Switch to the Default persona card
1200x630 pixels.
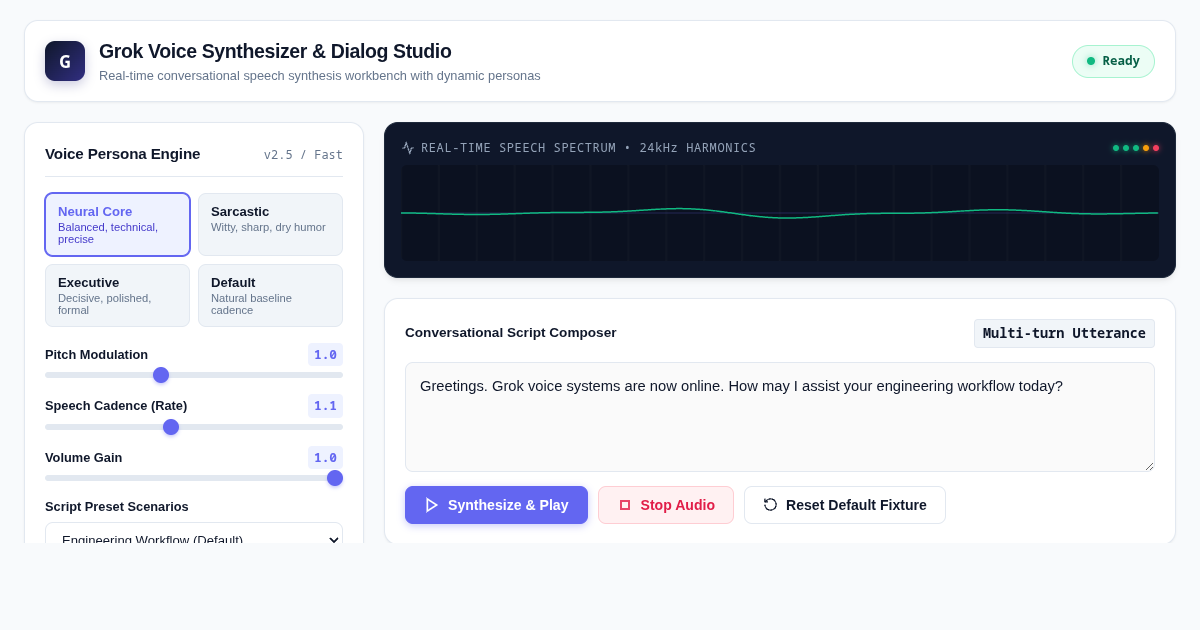point(270,296)
